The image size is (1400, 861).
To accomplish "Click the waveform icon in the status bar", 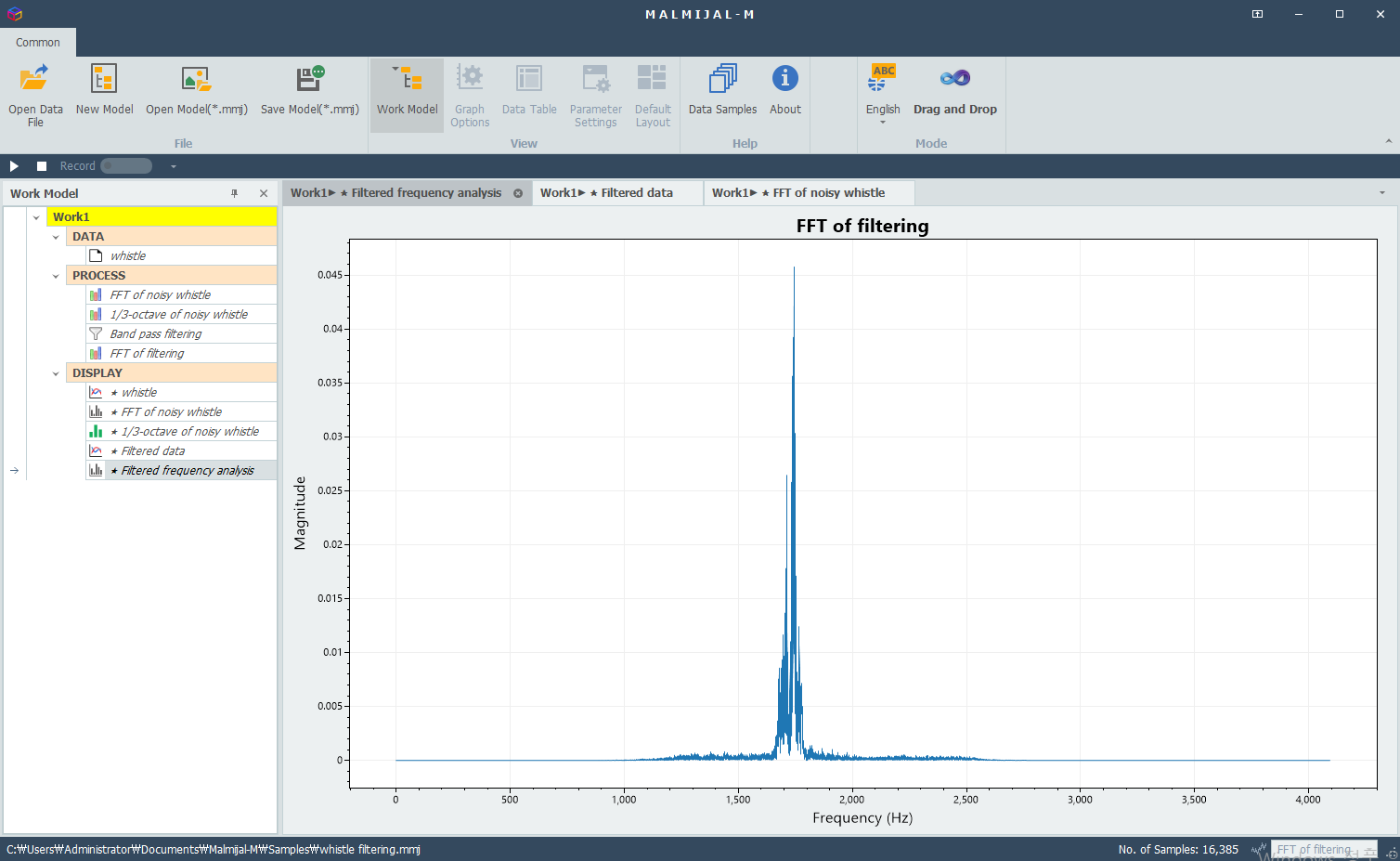I will pyautogui.click(x=1259, y=849).
